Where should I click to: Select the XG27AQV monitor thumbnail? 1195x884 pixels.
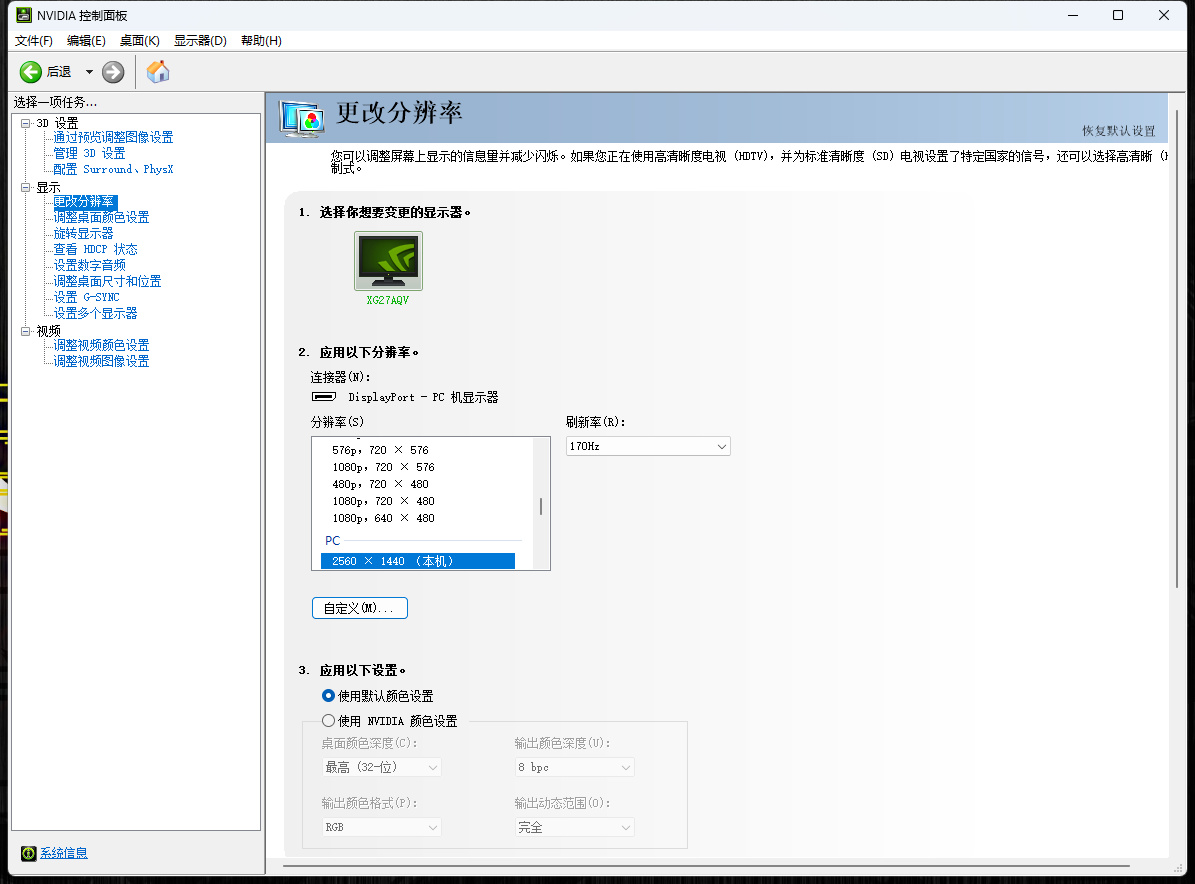coord(388,261)
